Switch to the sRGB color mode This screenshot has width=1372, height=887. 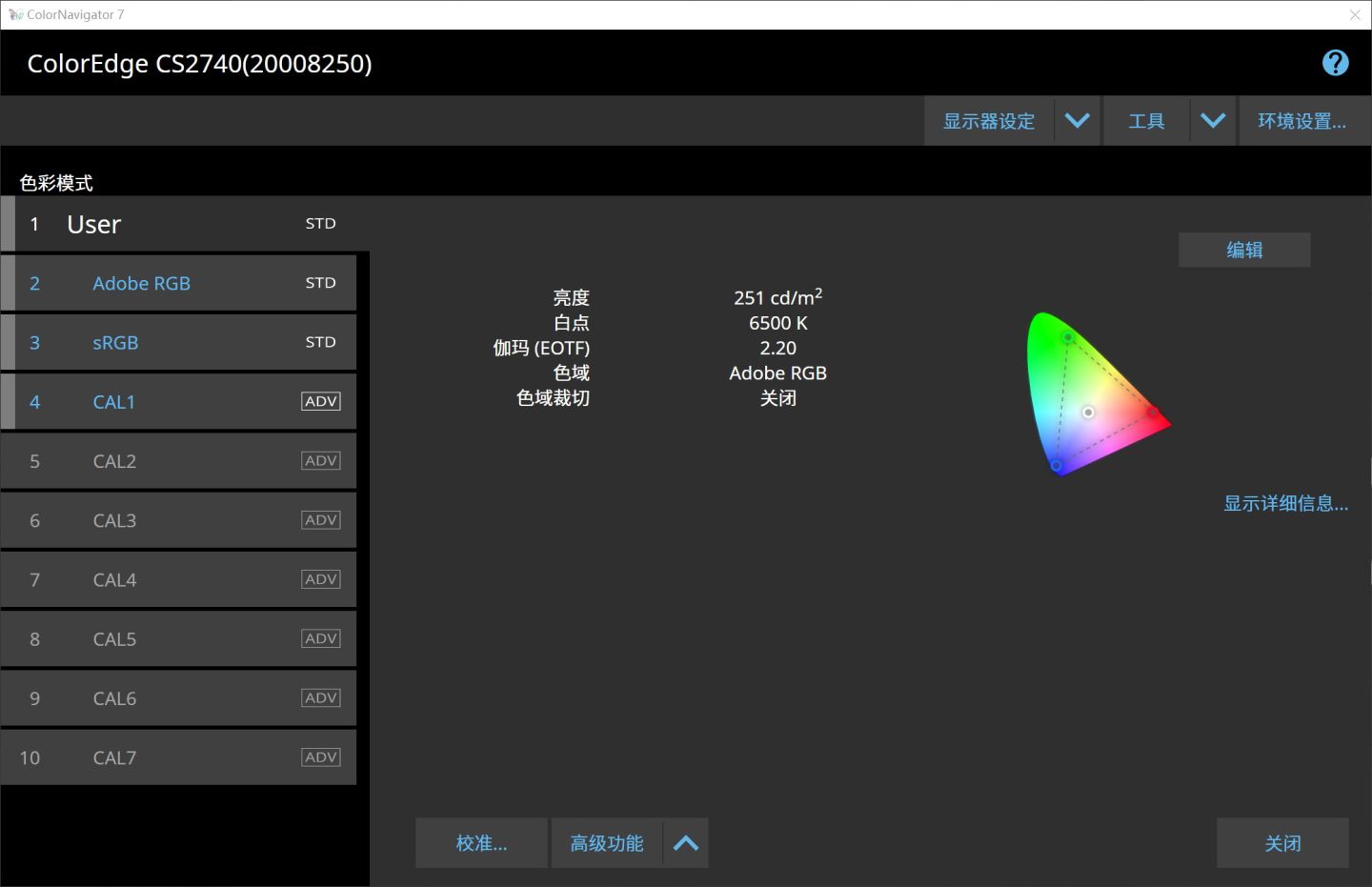[x=115, y=341]
